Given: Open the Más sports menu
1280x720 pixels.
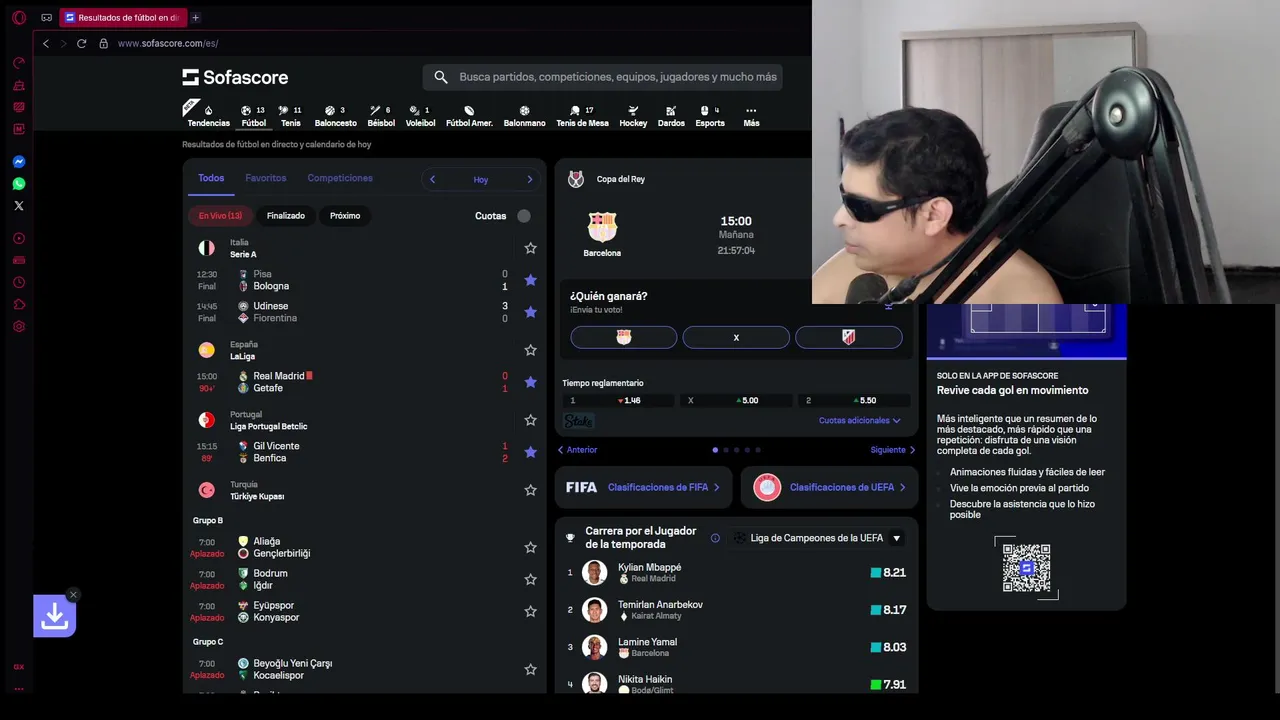Looking at the screenshot, I should (x=751, y=116).
